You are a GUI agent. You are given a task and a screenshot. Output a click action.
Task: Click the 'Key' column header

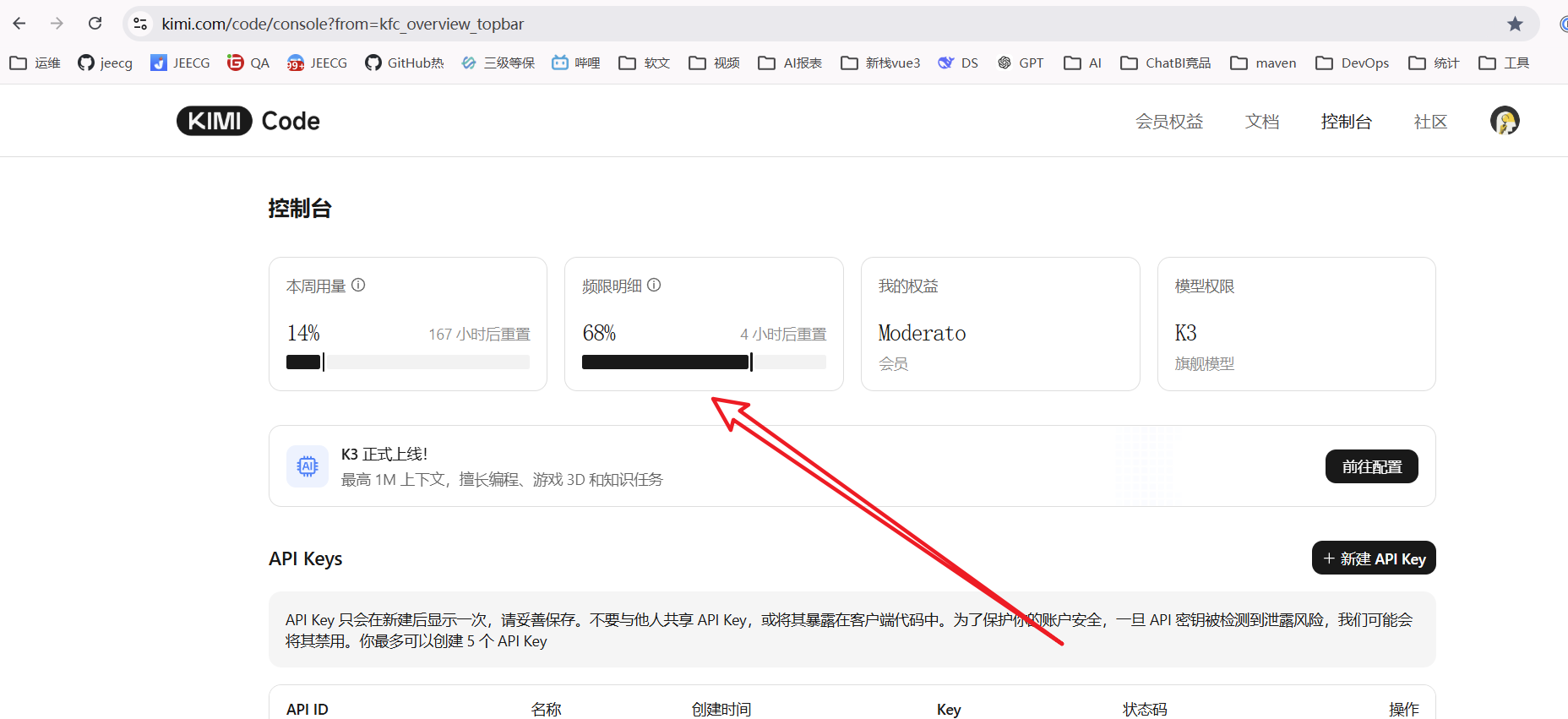(949, 710)
